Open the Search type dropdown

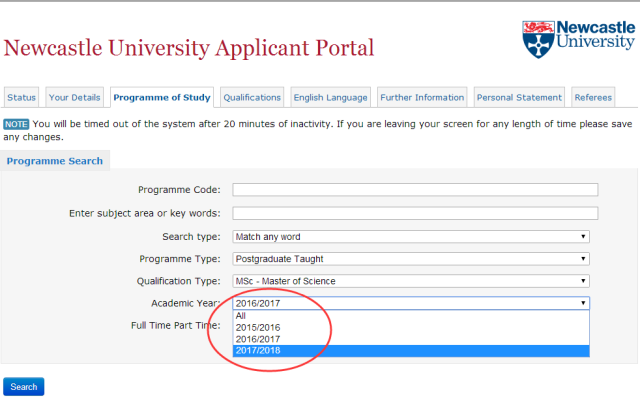411,237
